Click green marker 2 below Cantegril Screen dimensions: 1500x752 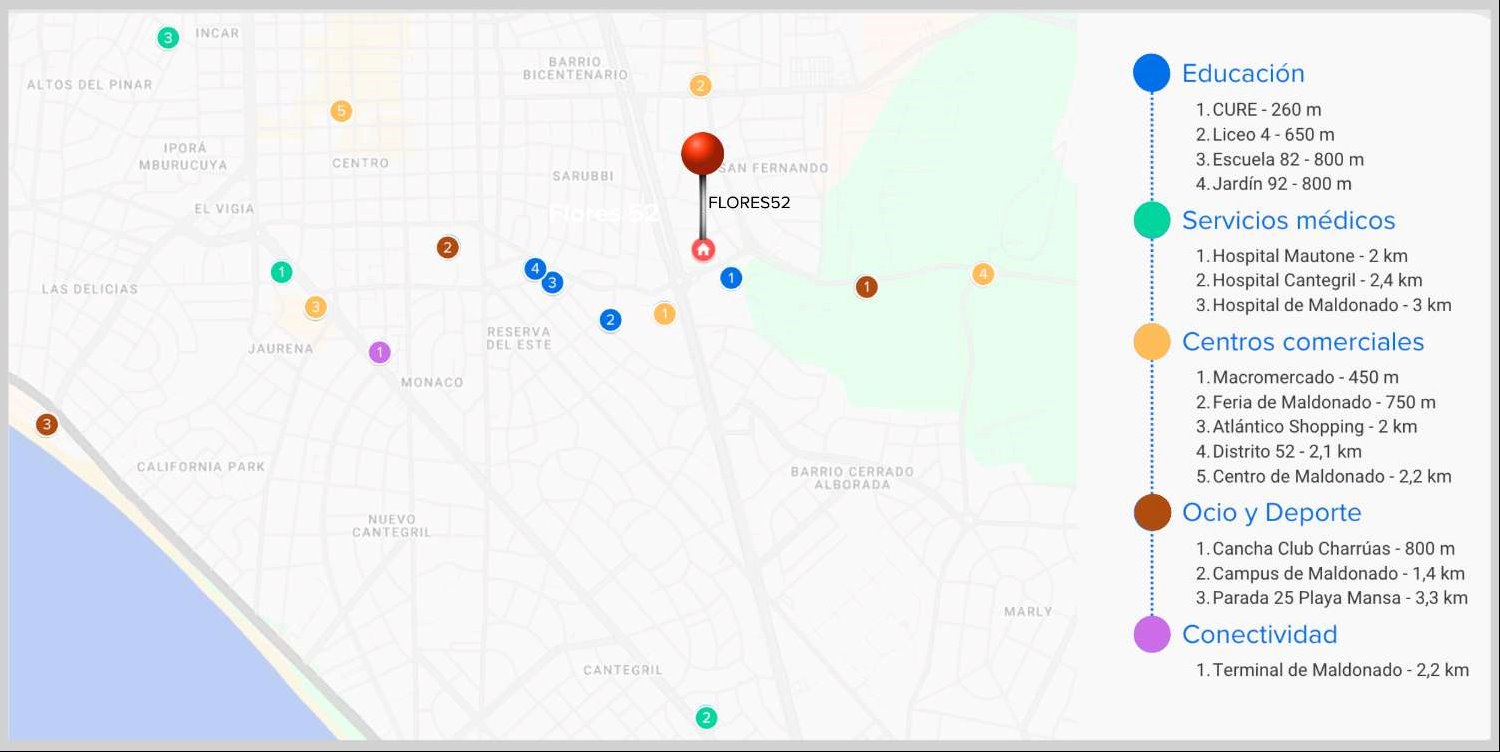(x=706, y=717)
